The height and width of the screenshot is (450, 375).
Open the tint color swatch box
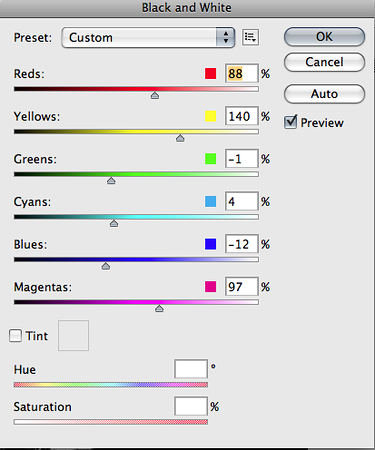pyautogui.click(x=73, y=335)
